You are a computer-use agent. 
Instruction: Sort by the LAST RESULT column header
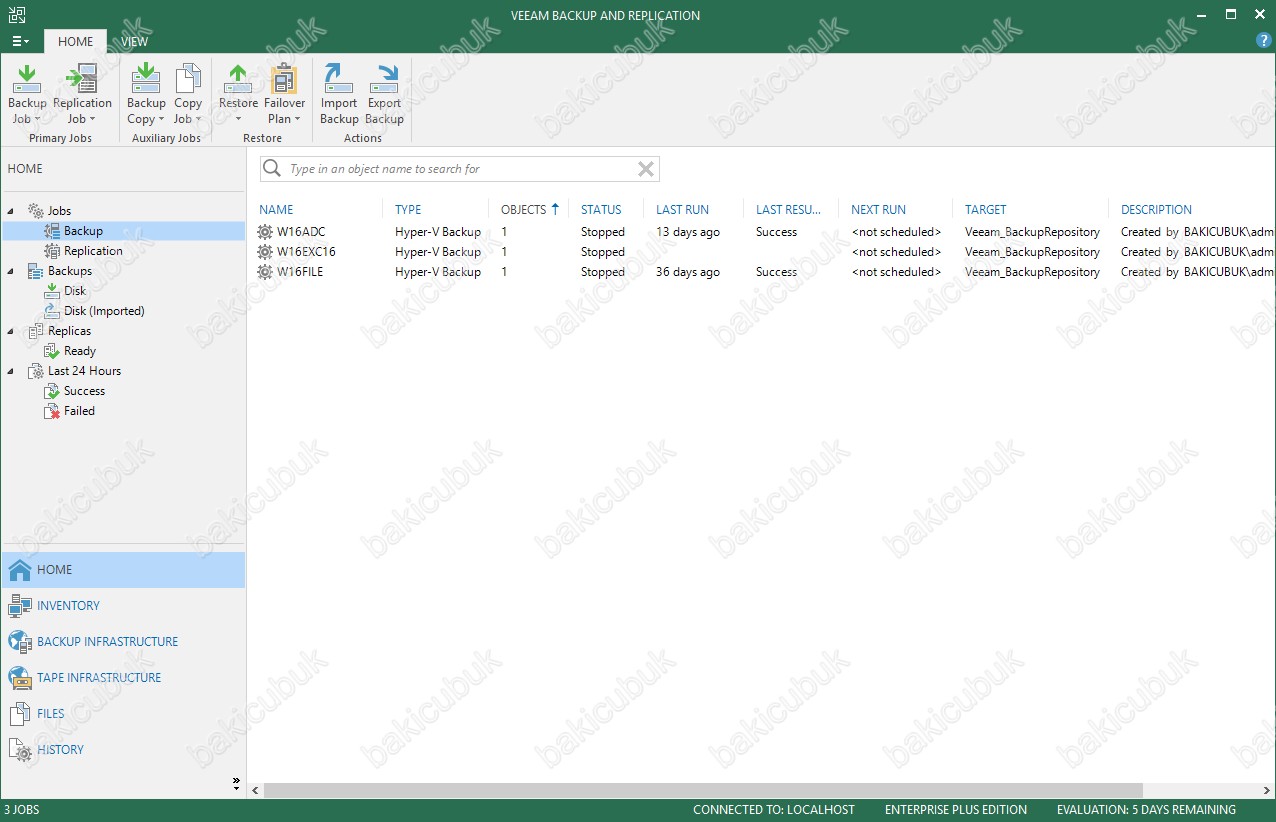pos(788,209)
